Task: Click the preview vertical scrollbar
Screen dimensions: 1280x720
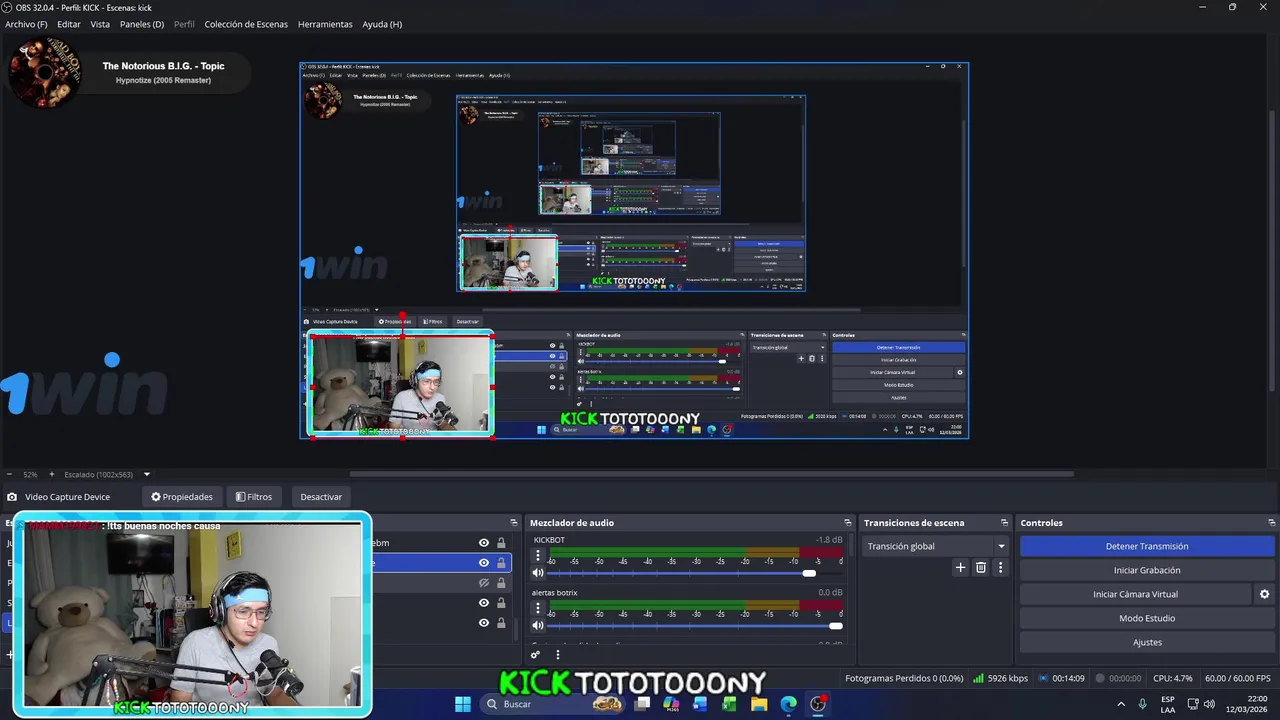Action: [1274, 250]
